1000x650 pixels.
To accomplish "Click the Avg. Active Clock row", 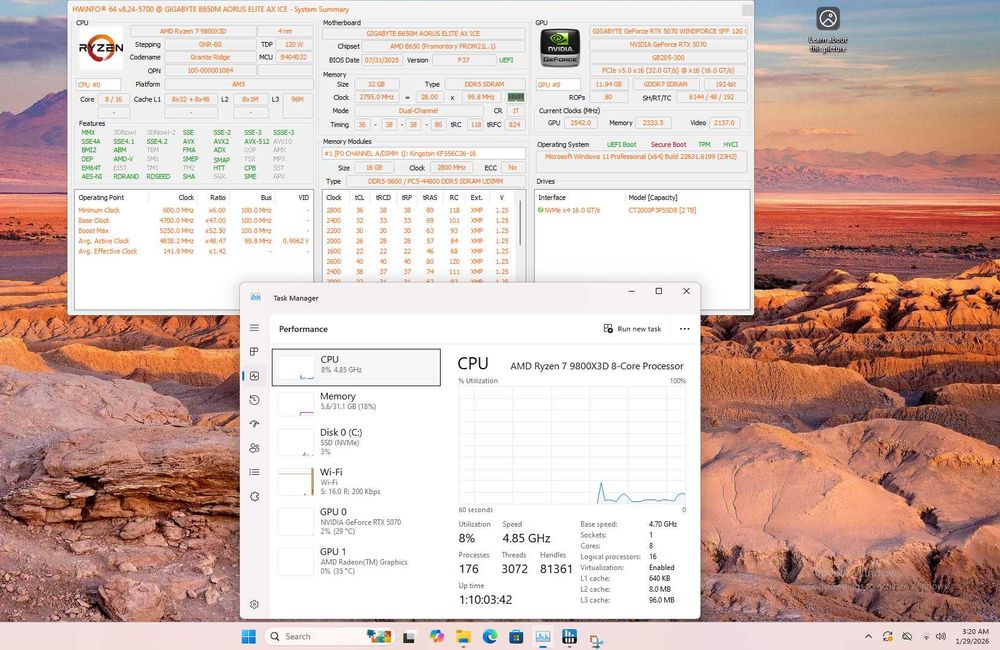I will click(x=193, y=241).
